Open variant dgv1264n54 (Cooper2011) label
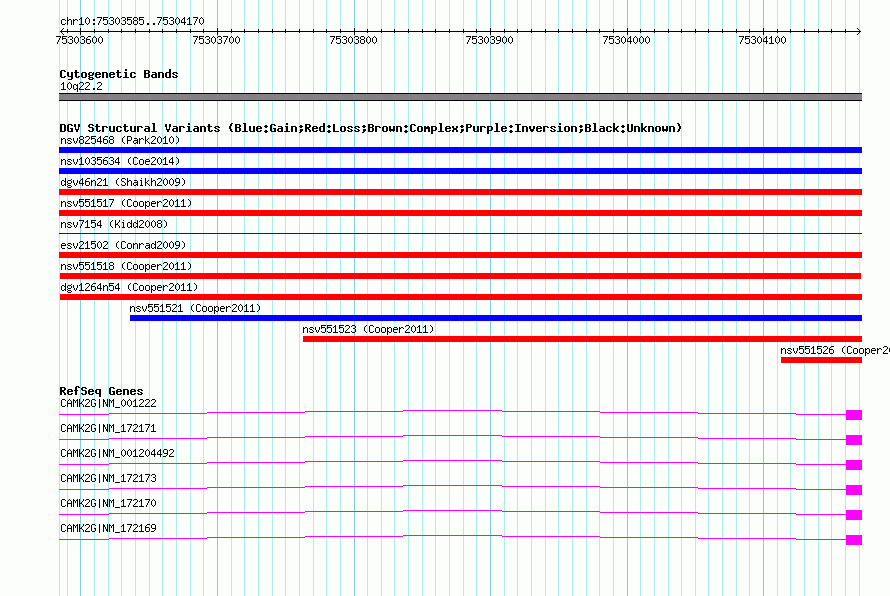 point(129,287)
